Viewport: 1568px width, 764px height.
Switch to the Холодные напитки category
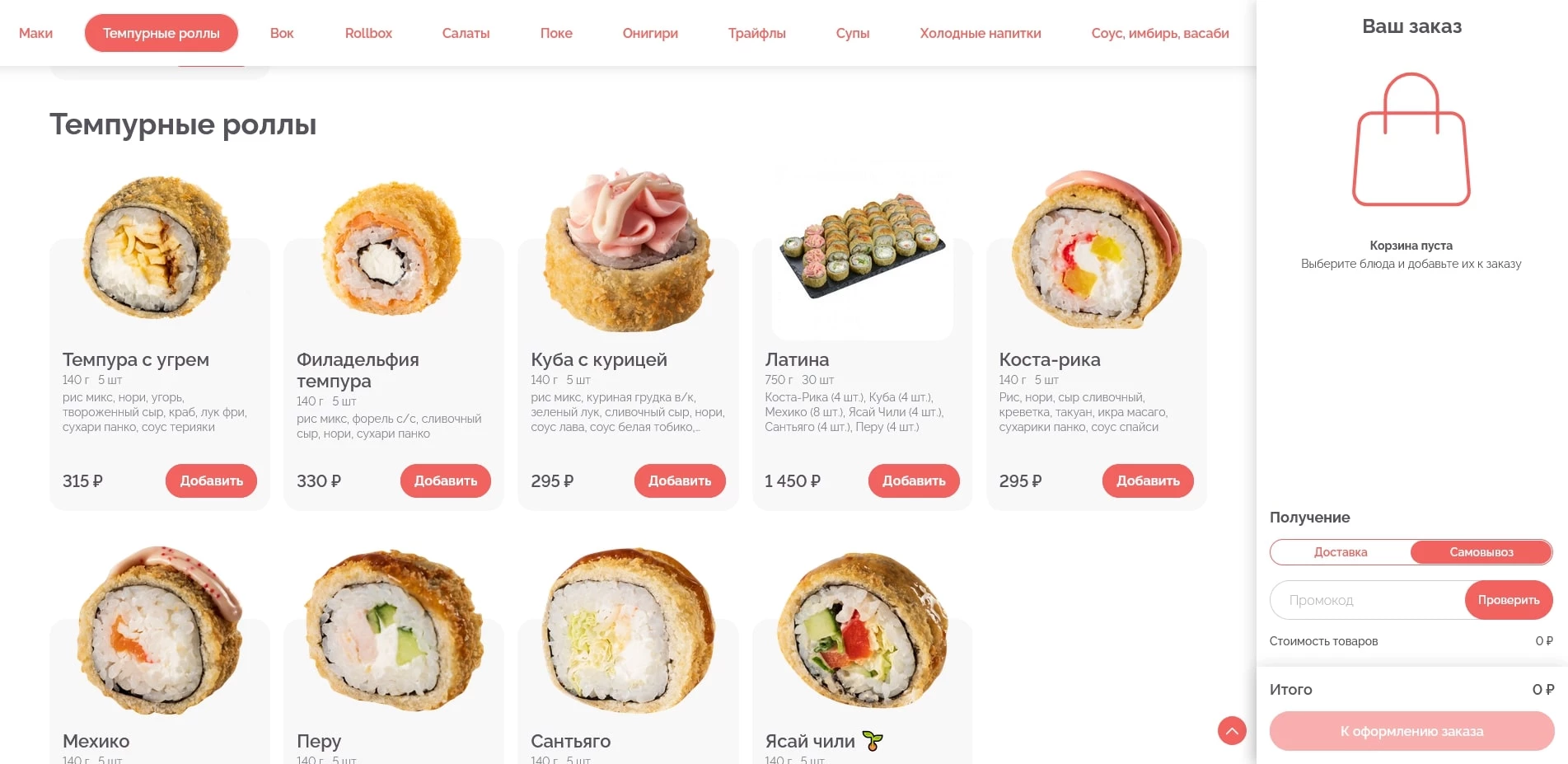point(981,33)
